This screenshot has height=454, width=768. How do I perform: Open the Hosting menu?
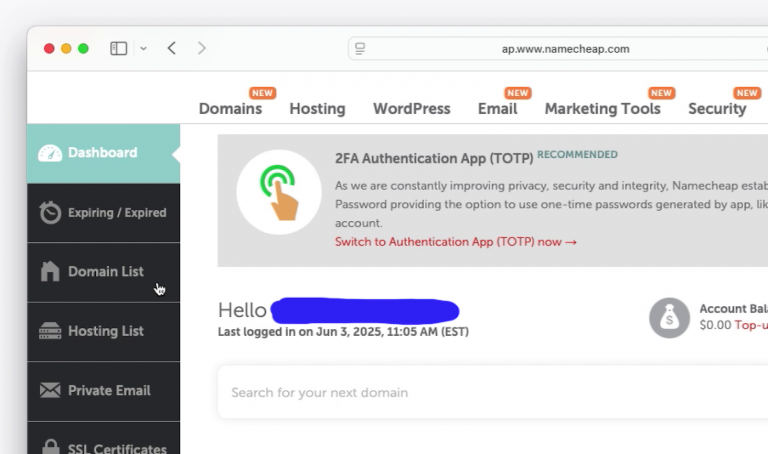point(317,109)
